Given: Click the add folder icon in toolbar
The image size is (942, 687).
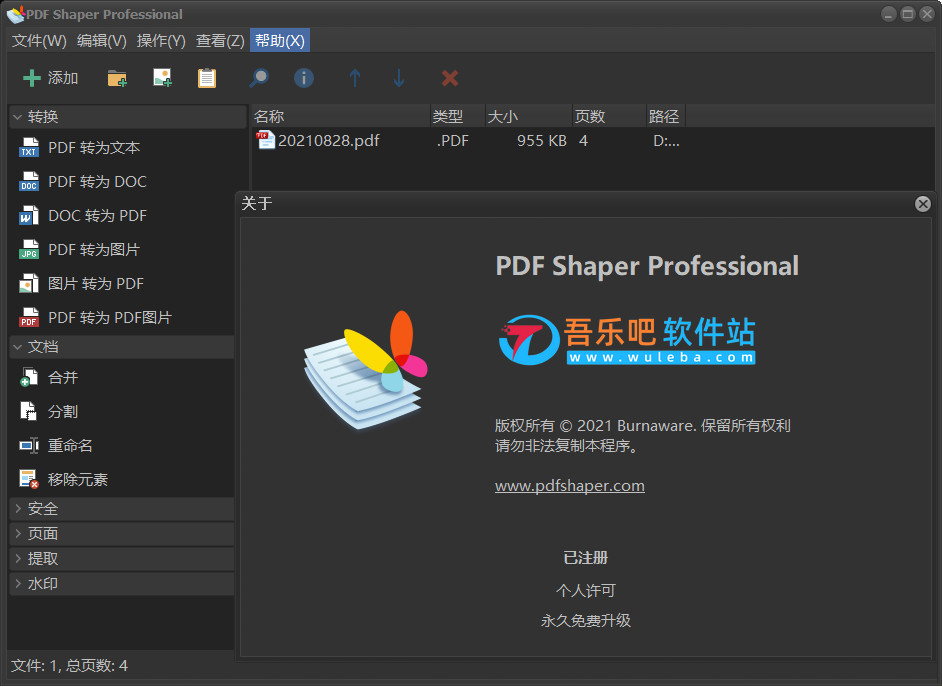Looking at the screenshot, I should tap(117, 78).
